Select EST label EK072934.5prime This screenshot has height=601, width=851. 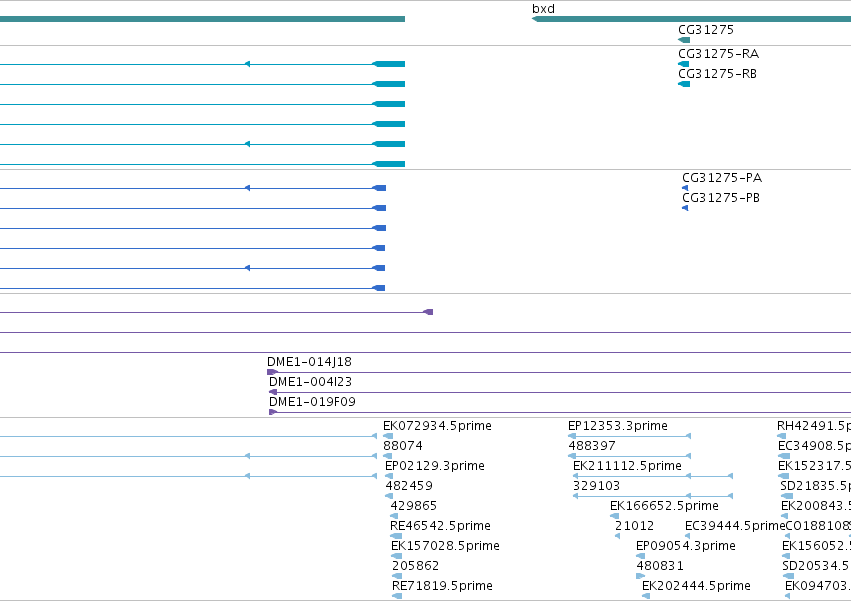[x=437, y=426]
